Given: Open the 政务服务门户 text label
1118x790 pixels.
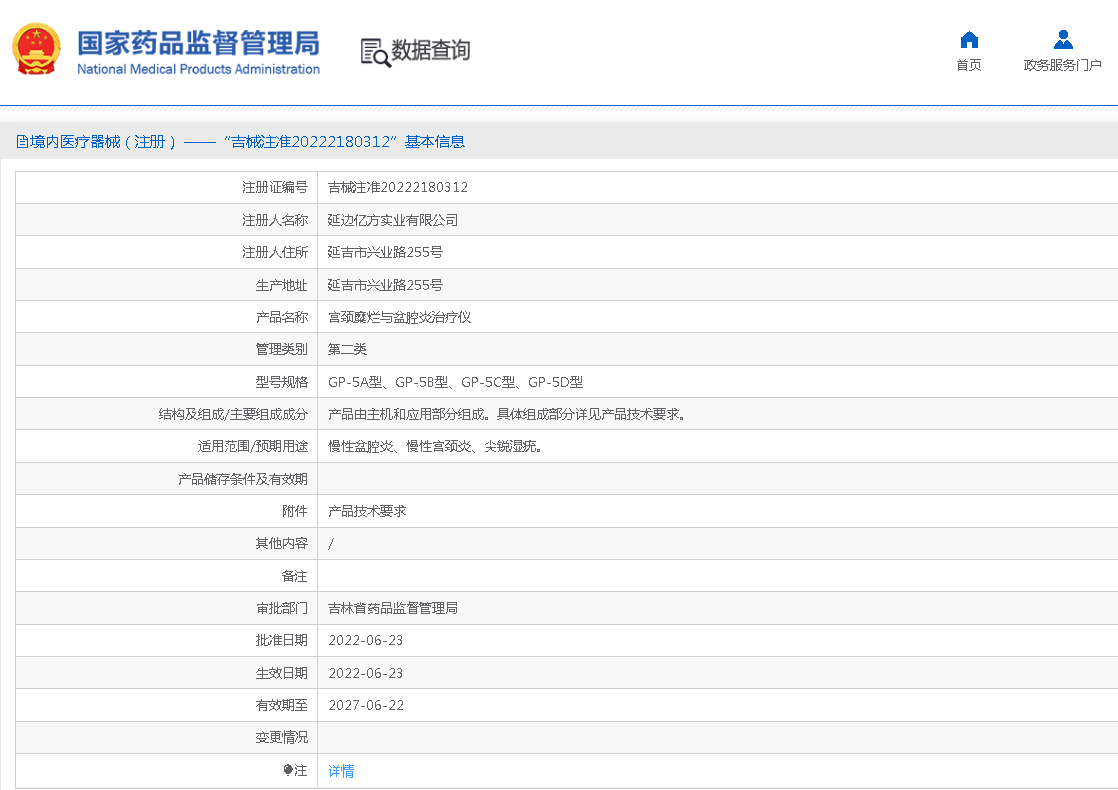Looking at the screenshot, I should pos(1062,65).
